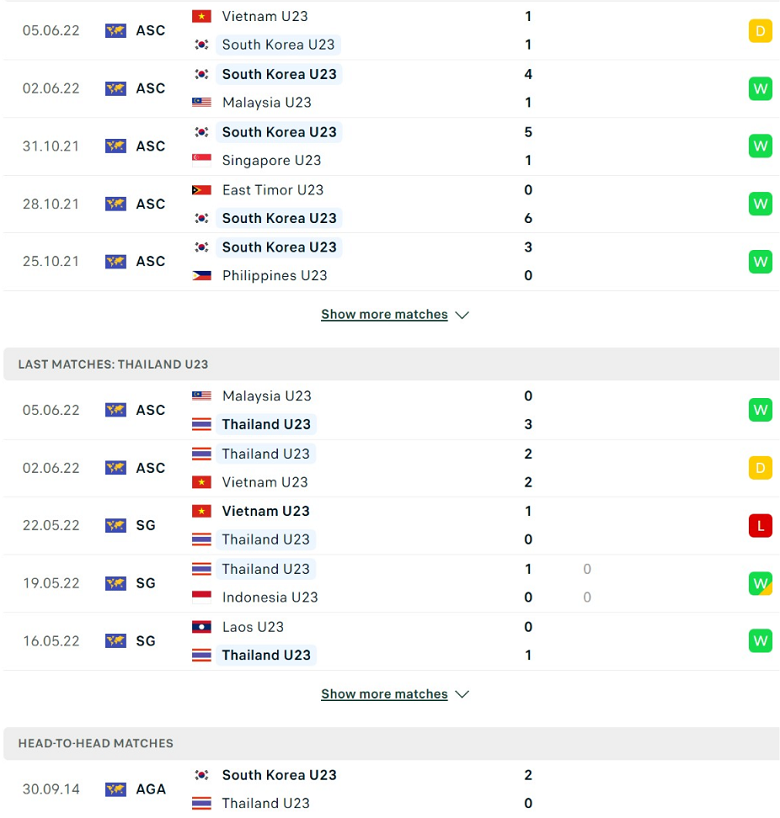
Task: Click the yellow D result badge for 05.06.22 South Korea match
Action: coord(760,31)
